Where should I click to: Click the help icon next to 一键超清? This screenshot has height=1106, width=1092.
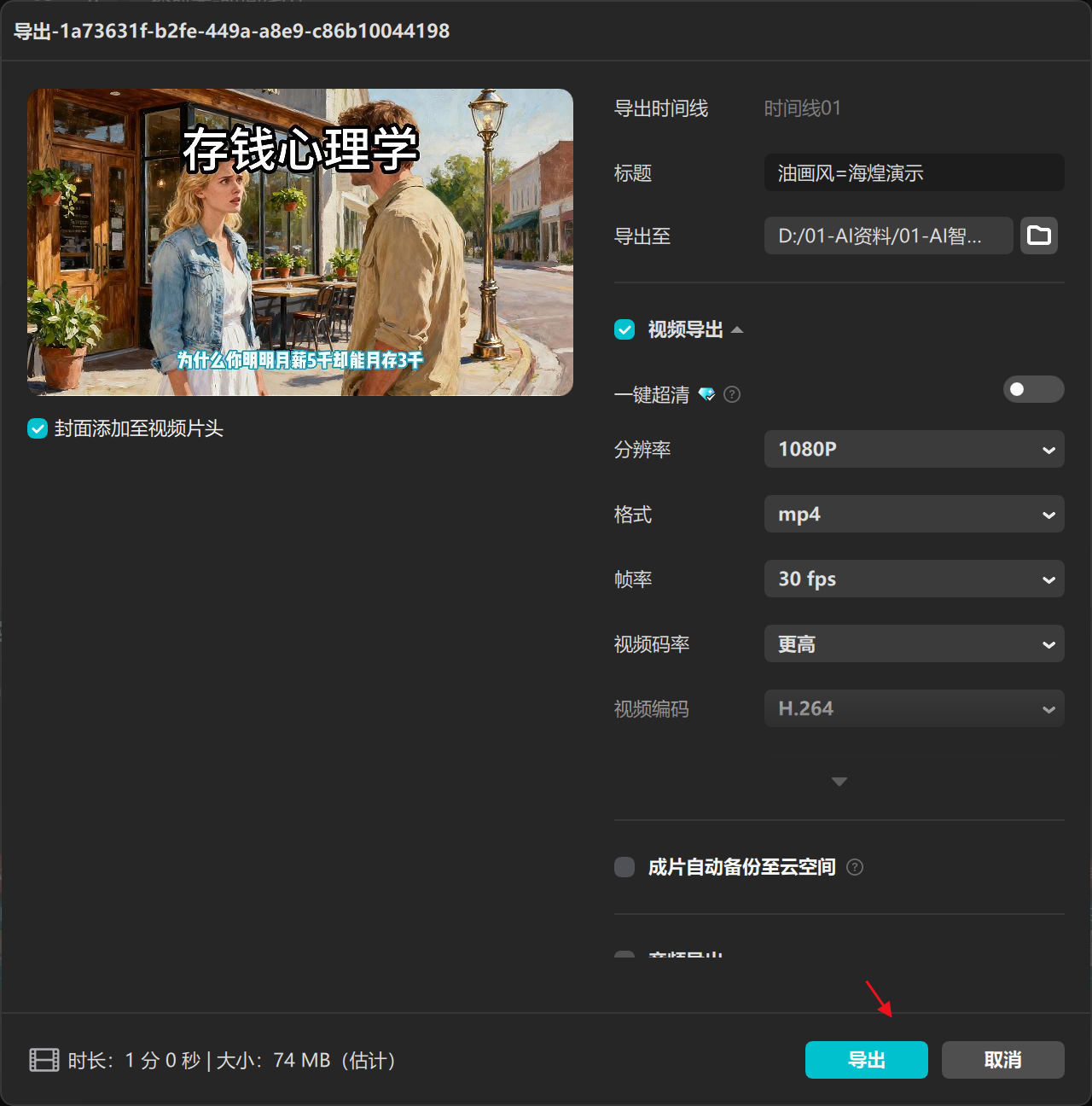tap(732, 394)
